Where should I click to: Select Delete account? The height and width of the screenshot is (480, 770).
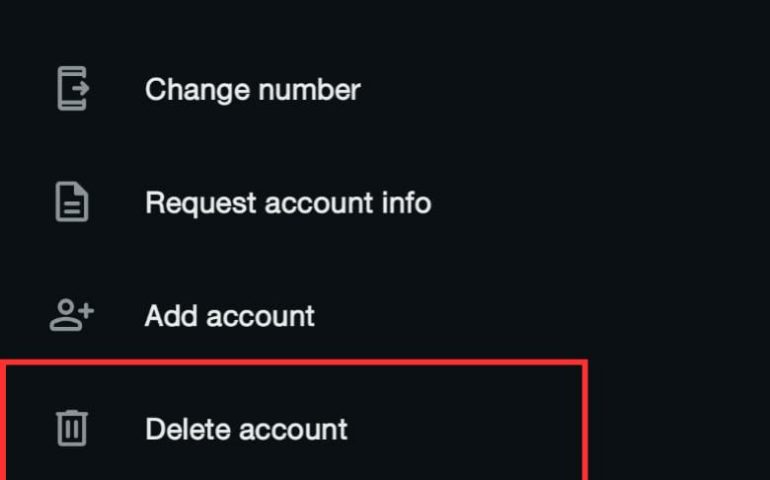click(246, 429)
